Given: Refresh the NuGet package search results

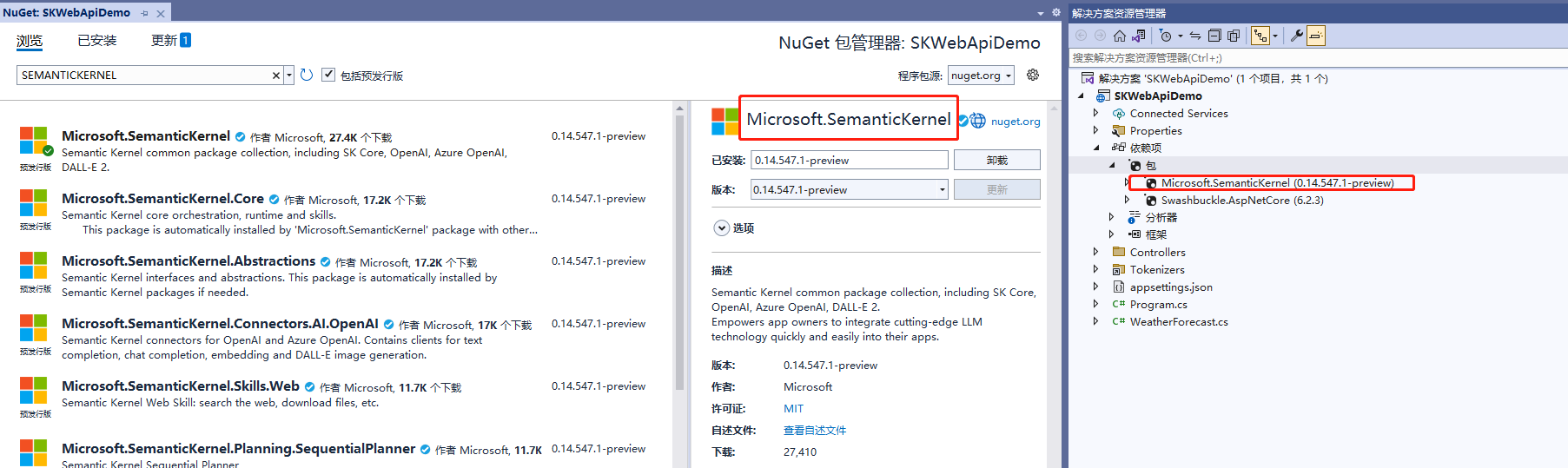Looking at the screenshot, I should point(307,75).
